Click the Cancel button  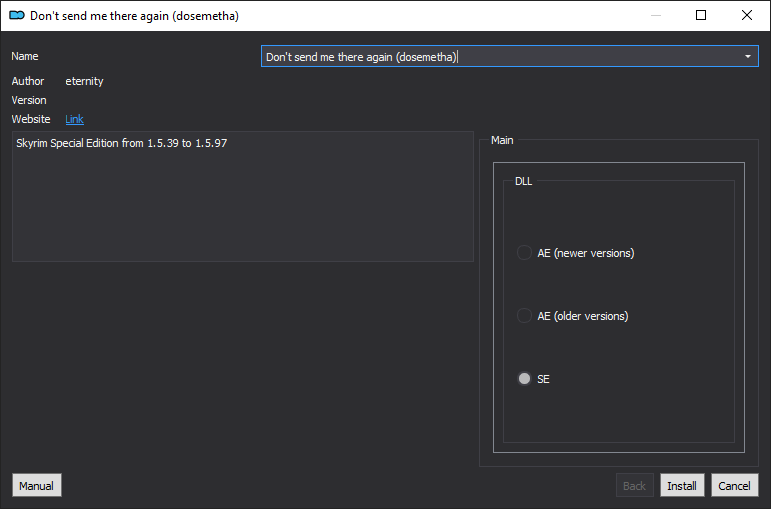coord(735,486)
